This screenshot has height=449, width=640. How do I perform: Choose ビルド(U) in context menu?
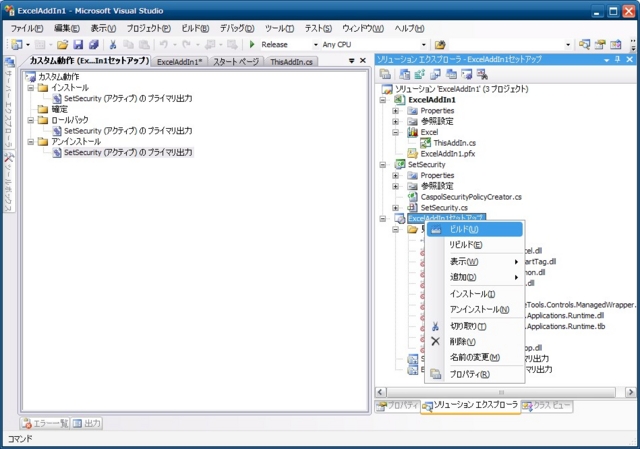click(475, 229)
